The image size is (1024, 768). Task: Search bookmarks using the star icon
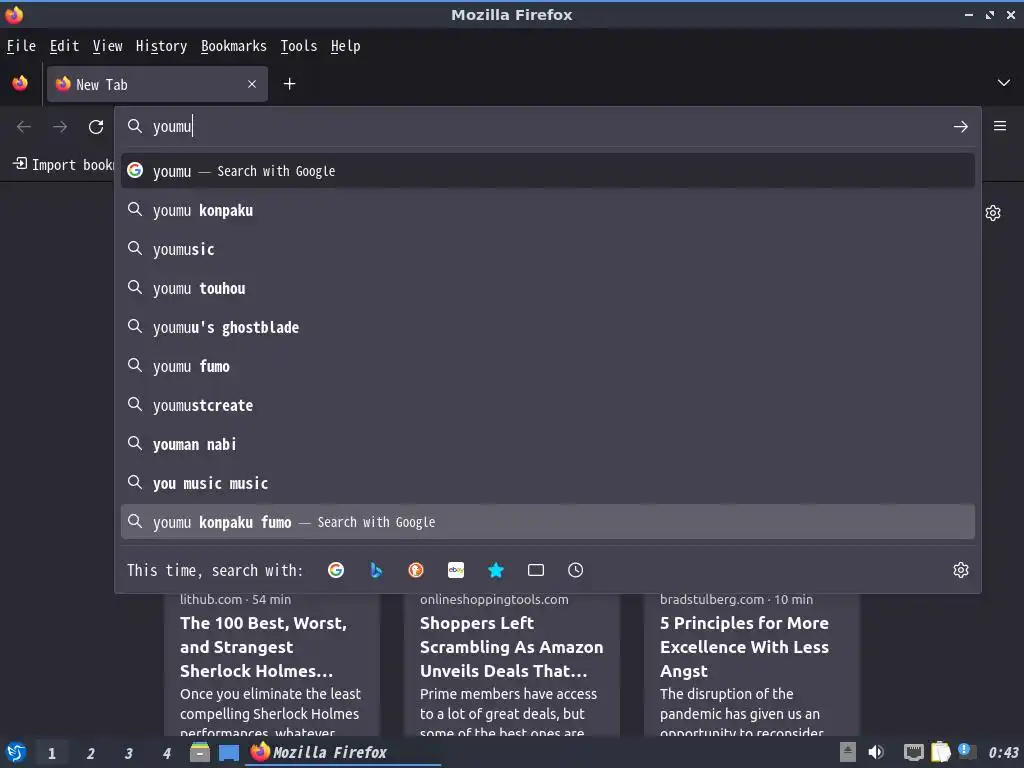pyautogui.click(x=496, y=570)
